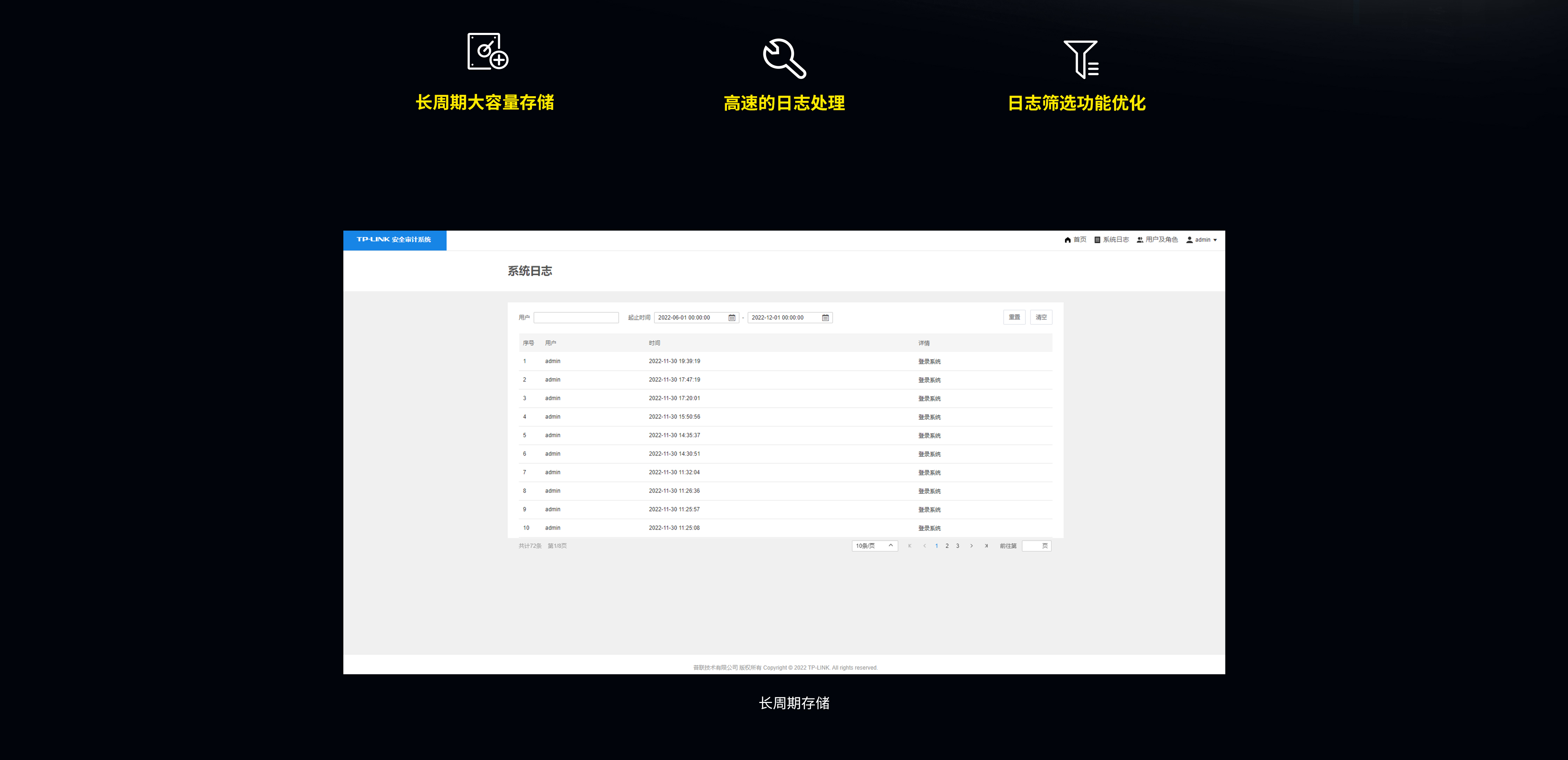Click the start date calendar icon

pyautogui.click(x=731, y=318)
